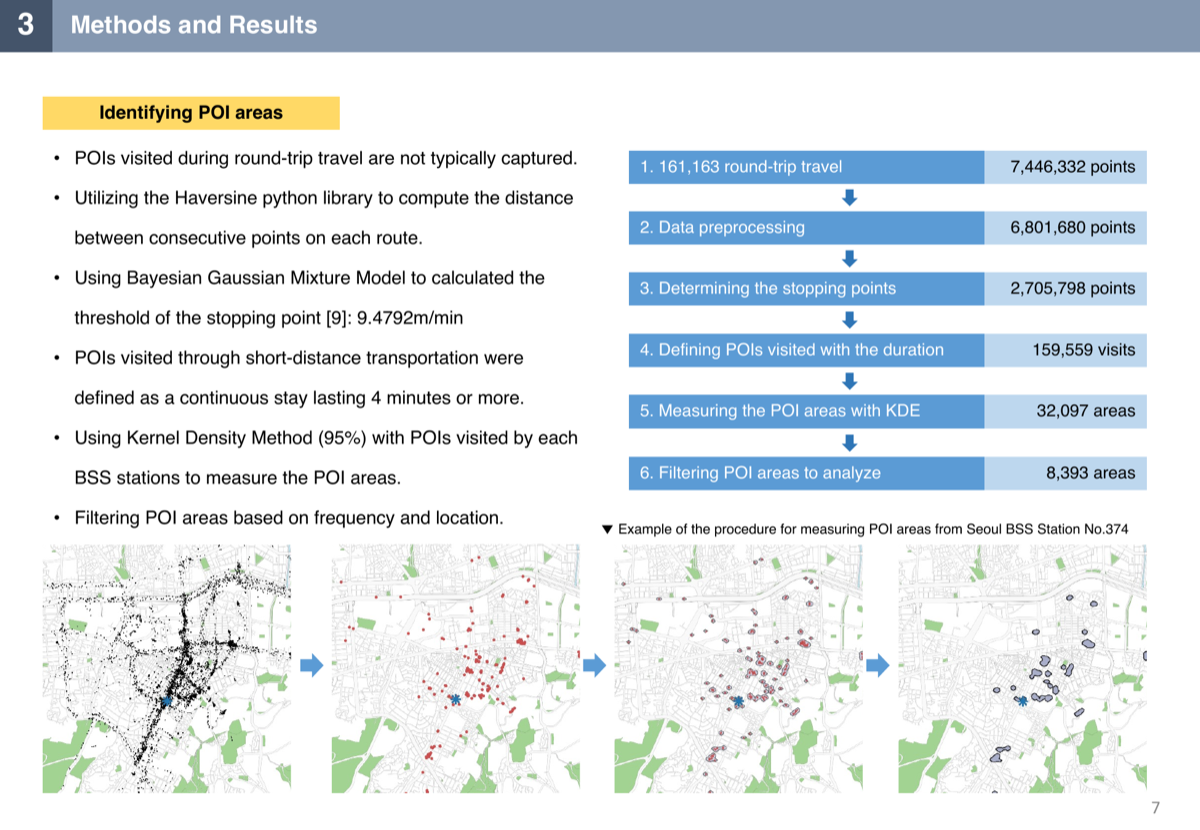Click step "5. Measuring the POI areas with KDE"
The height and width of the screenshot is (830, 1200).
[x=807, y=411]
